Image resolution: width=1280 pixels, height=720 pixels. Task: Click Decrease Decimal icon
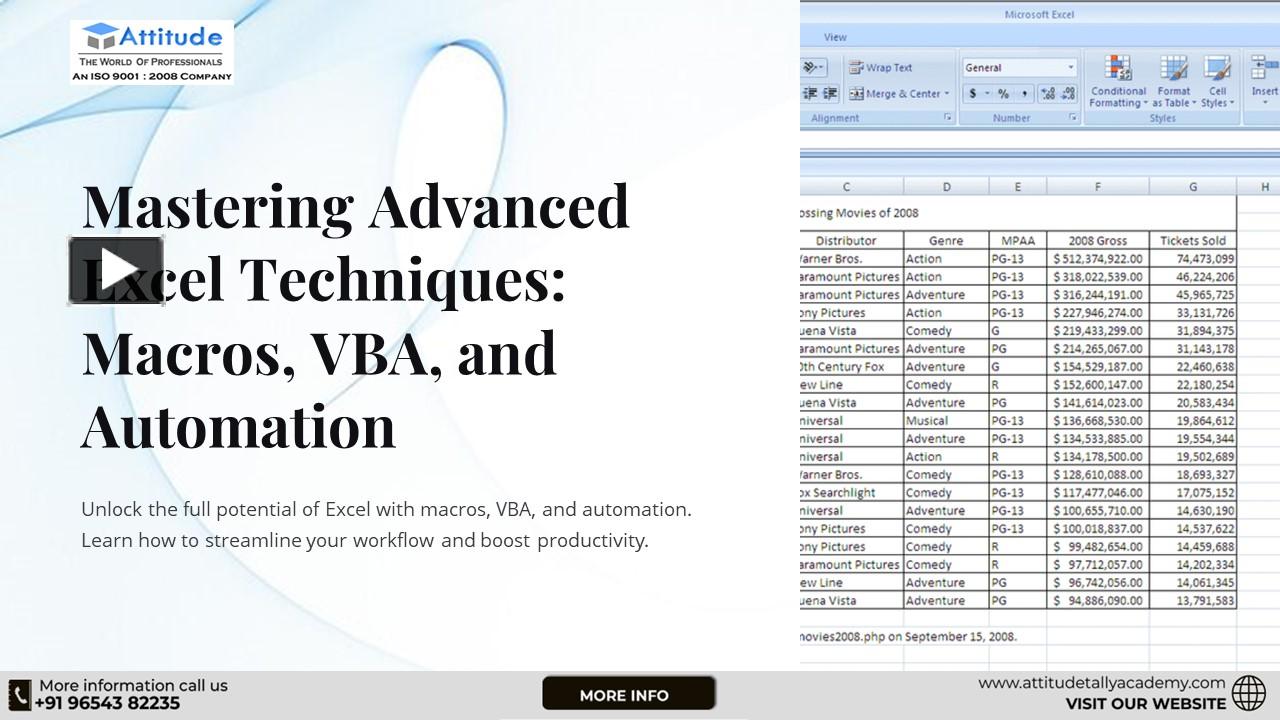click(1068, 94)
